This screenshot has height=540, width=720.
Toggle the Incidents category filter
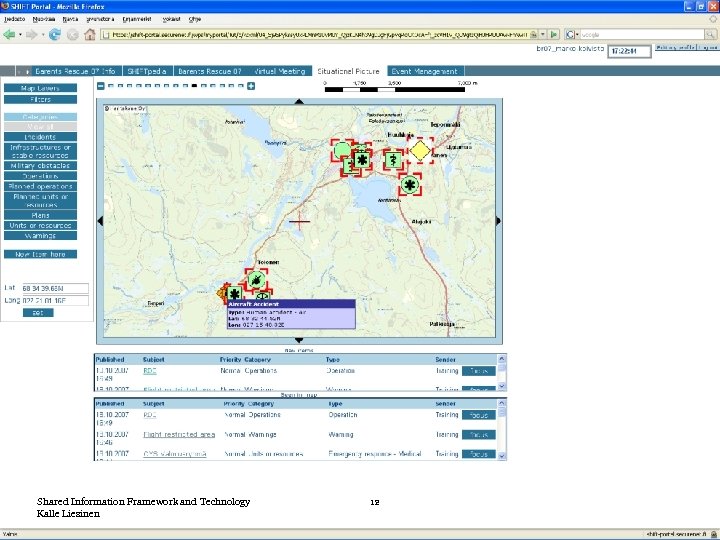point(40,137)
